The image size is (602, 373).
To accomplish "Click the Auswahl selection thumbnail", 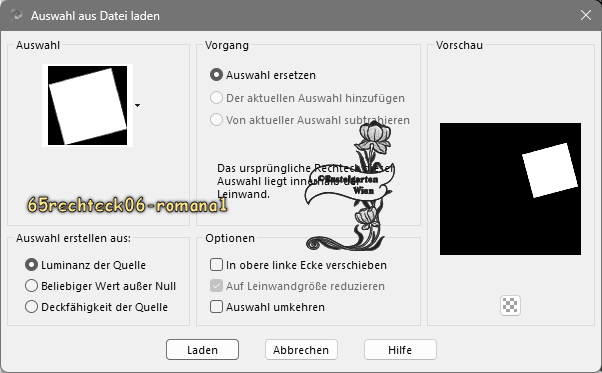I will (x=88, y=105).
